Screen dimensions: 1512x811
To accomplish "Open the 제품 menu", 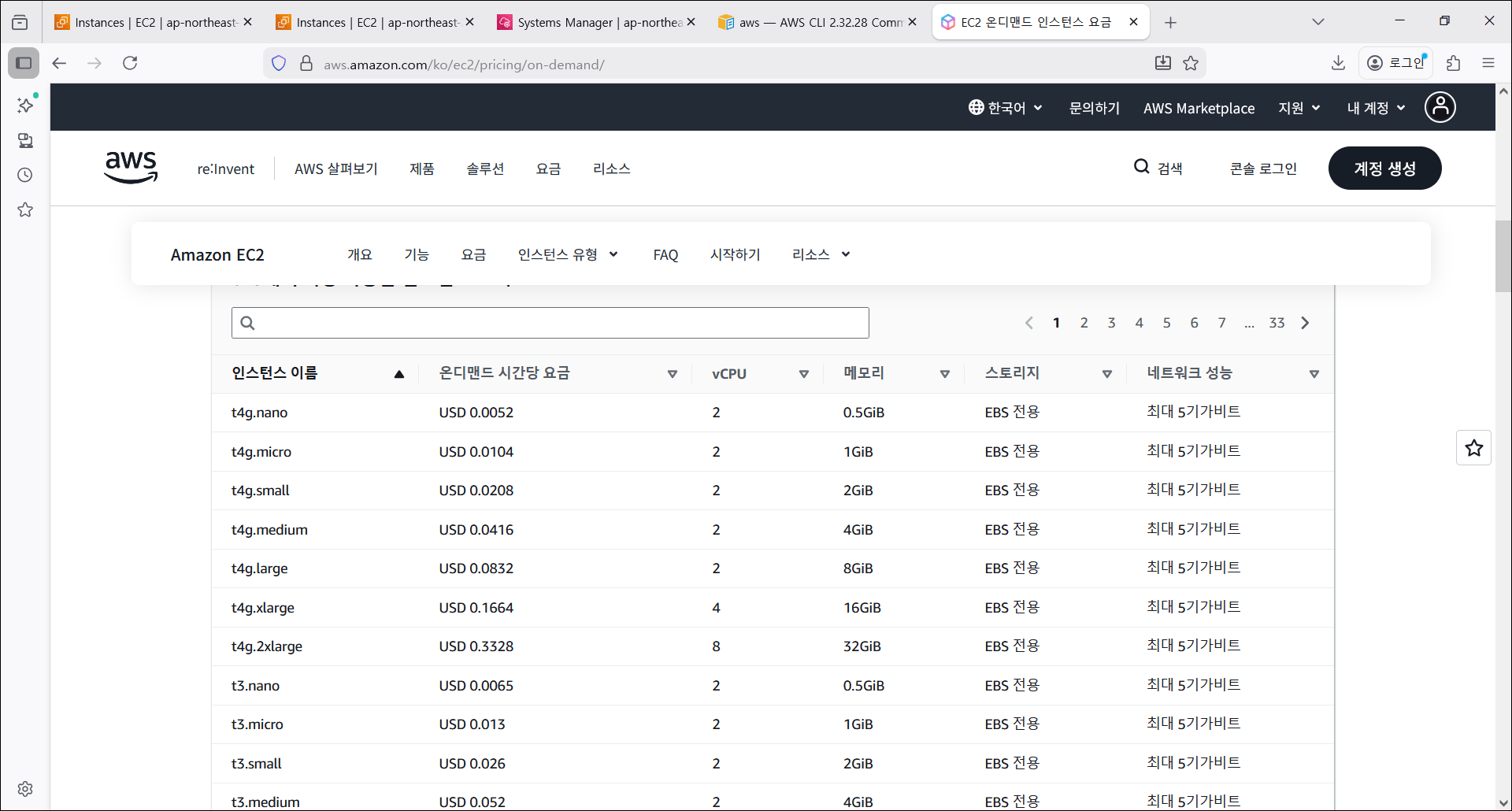I will pos(422,168).
